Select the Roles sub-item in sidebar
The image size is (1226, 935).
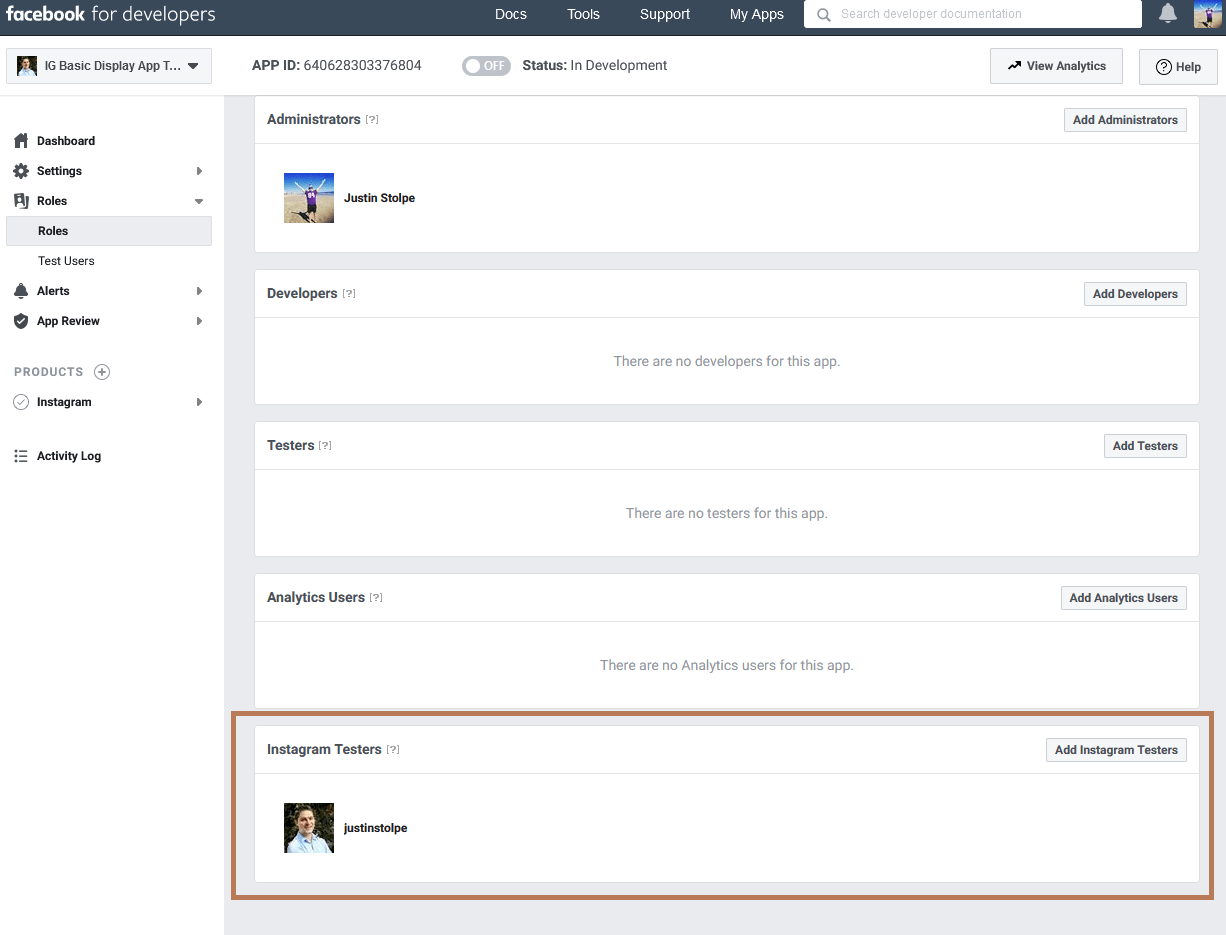pos(109,231)
